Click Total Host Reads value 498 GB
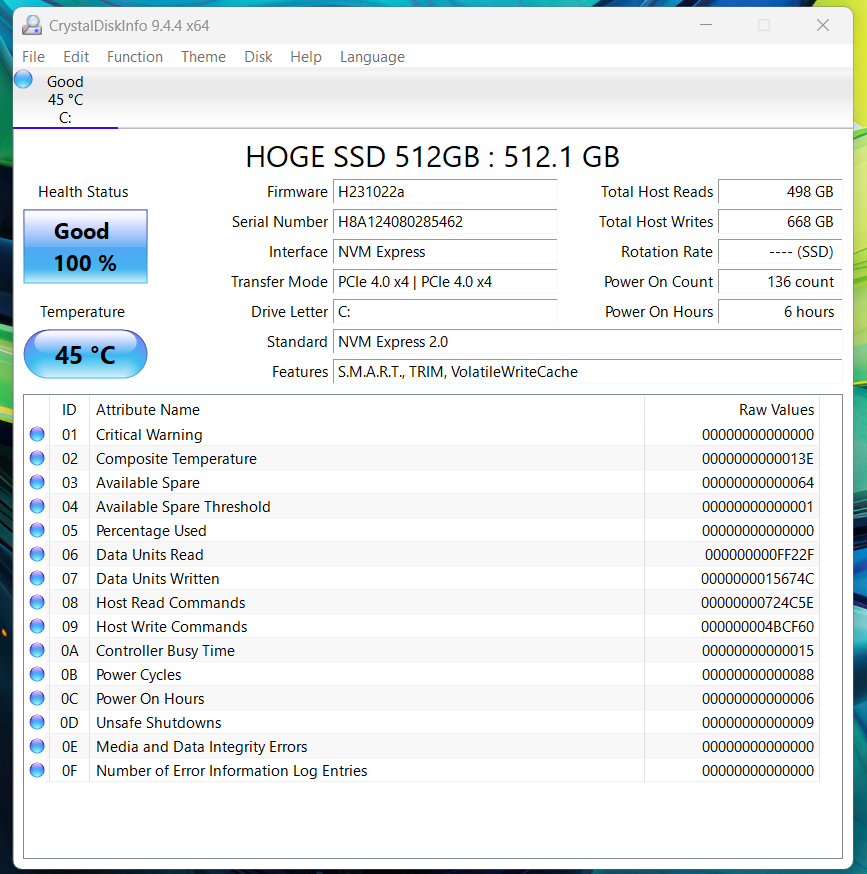Screen dimensions: 867x874 click(x=780, y=192)
